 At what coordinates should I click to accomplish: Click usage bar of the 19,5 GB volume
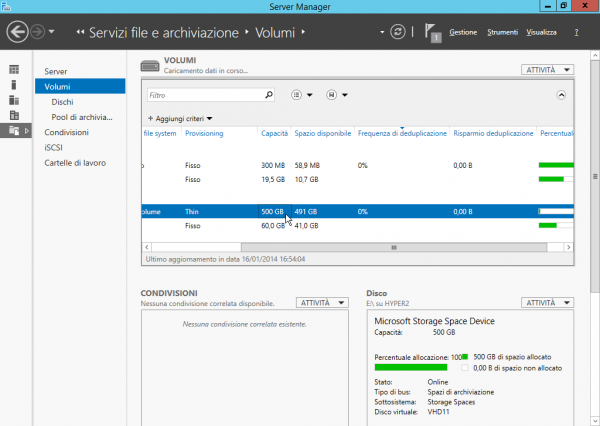[556, 179]
